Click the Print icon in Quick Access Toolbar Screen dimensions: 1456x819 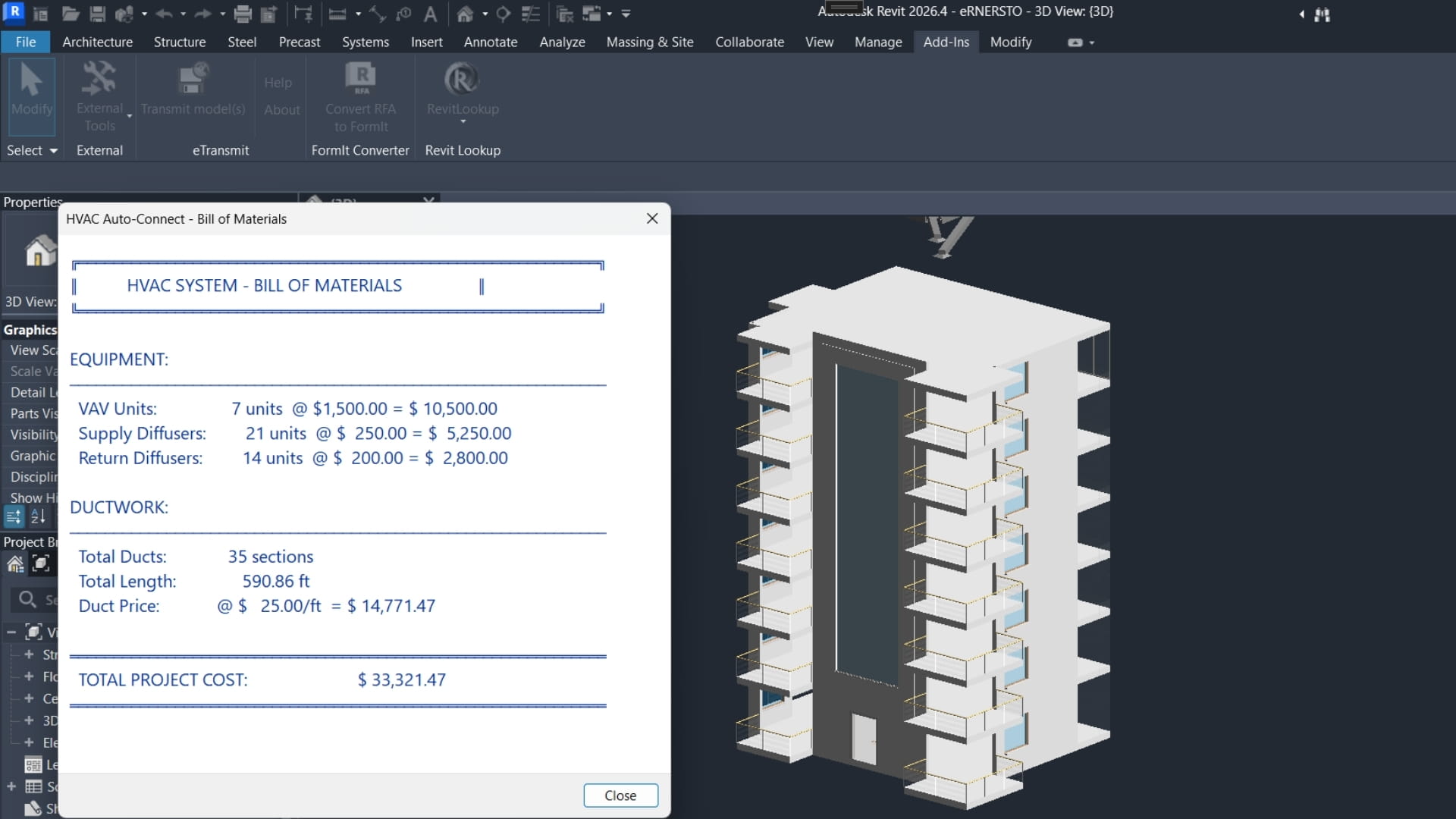tap(243, 13)
